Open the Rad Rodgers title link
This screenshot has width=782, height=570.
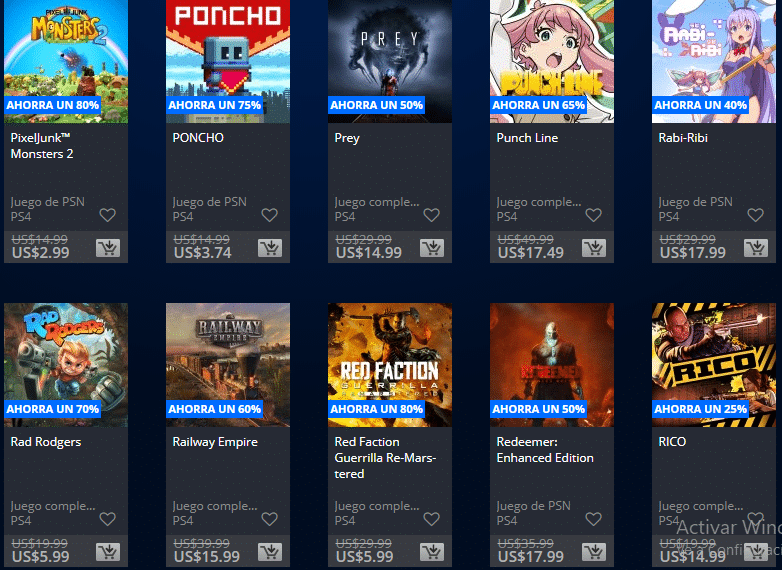pos(46,442)
